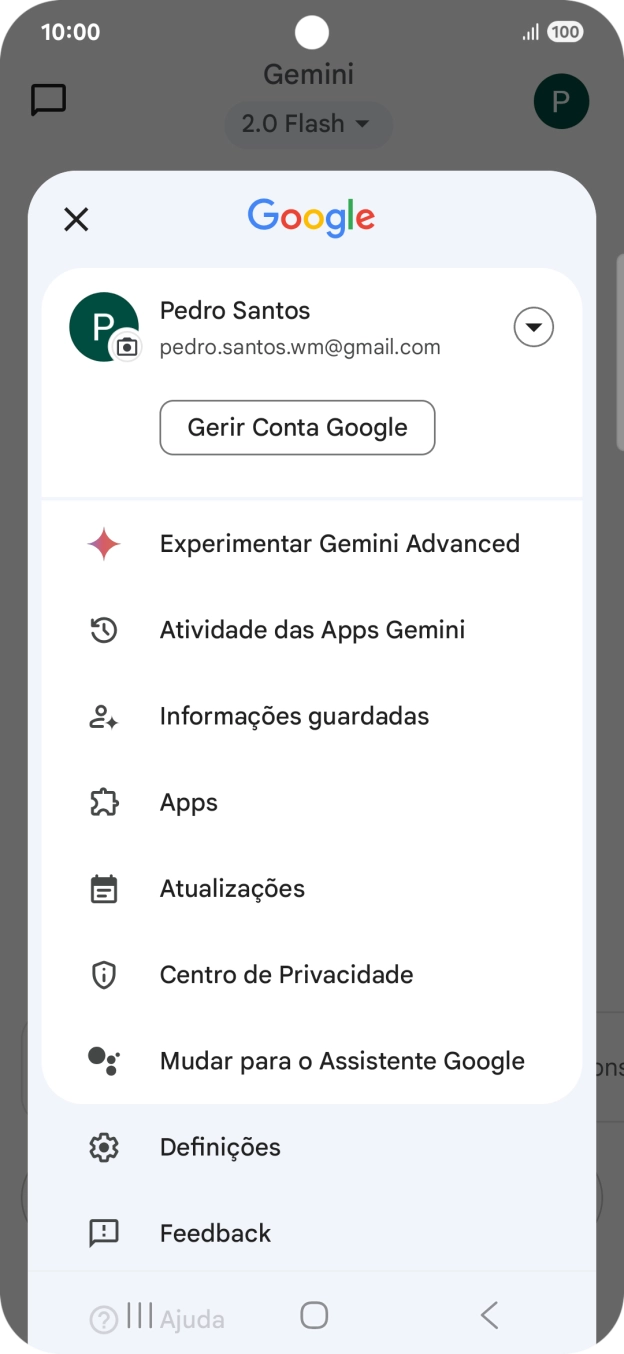This screenshot has height=1354, width=624.
Task: Select the Informações guardadas icon
Action: point(103,715)
